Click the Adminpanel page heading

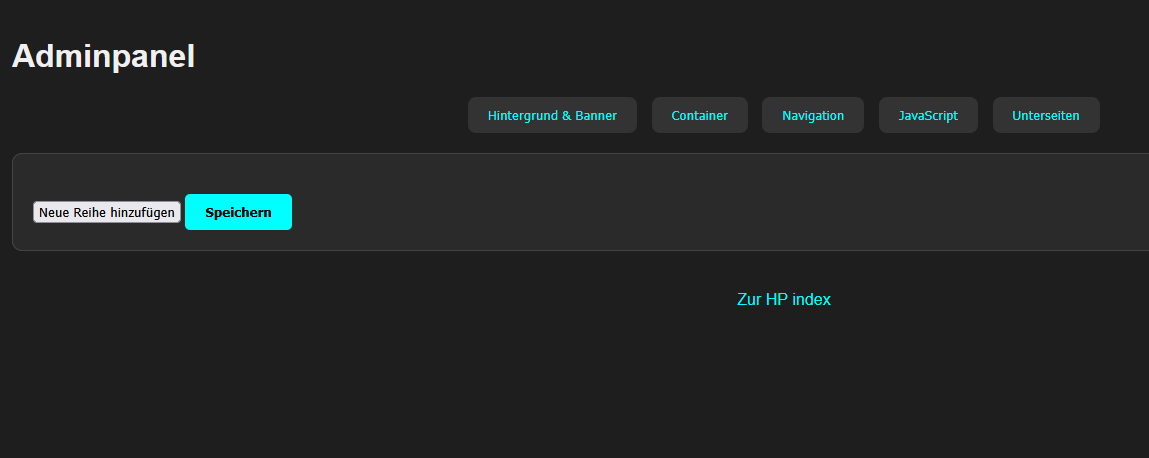tap(103, 57)
